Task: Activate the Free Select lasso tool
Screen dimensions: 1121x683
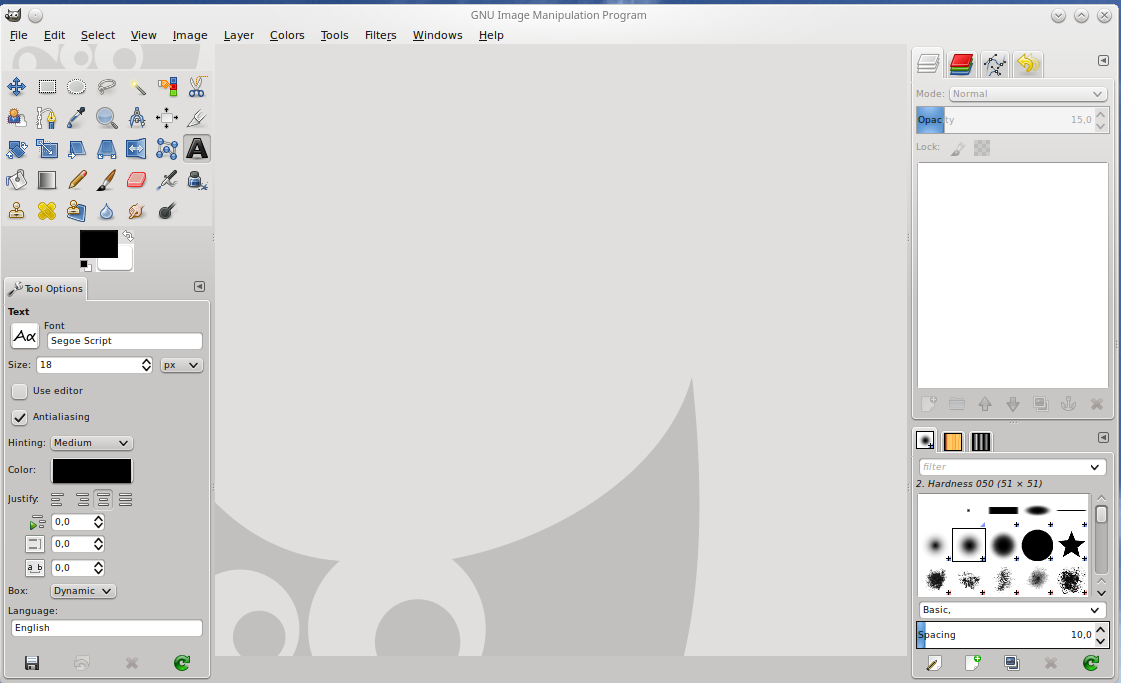Action: [x=107, y=87]
